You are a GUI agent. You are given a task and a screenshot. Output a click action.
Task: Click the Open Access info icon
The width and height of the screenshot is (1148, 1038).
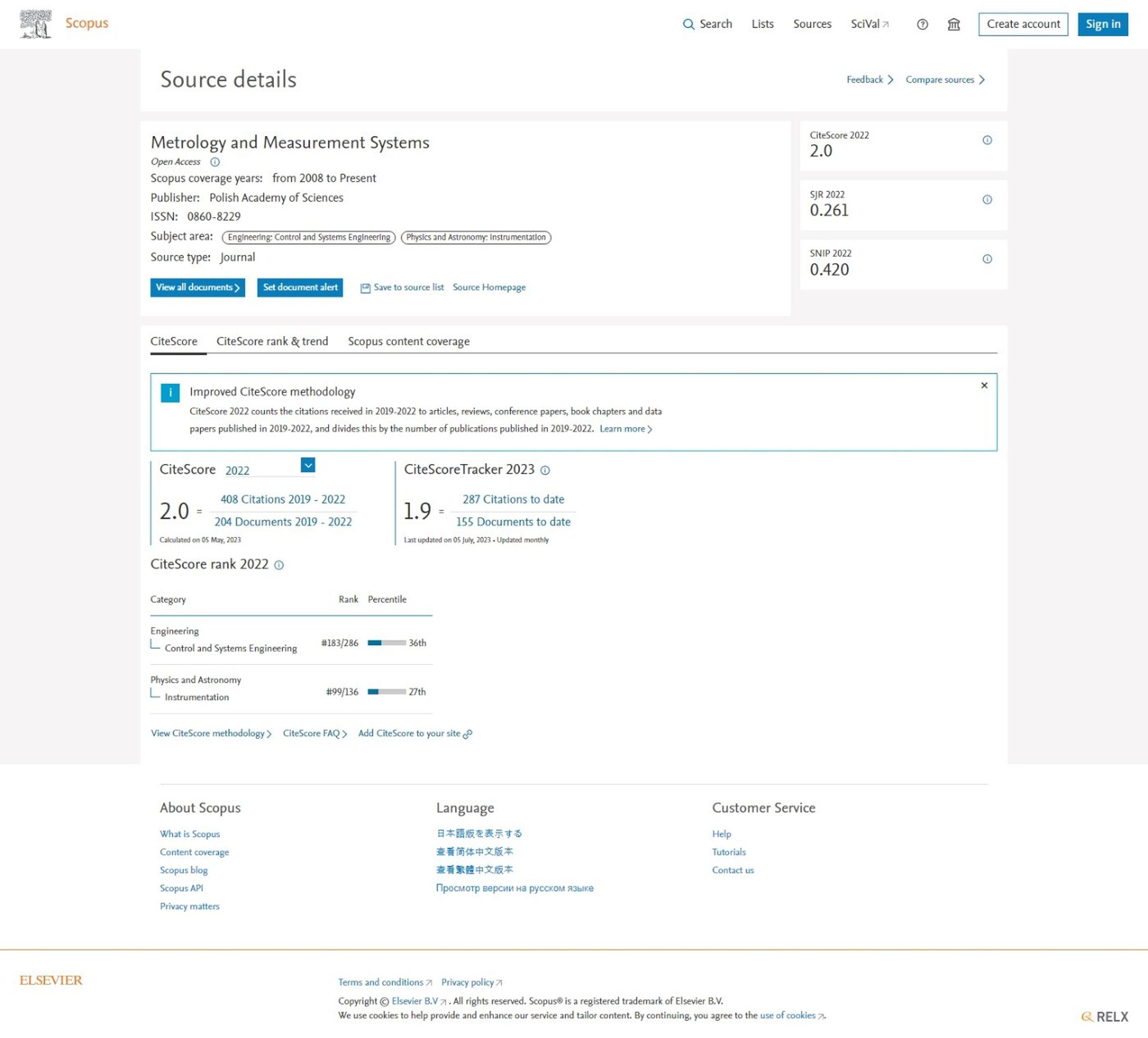coord(215,162)
